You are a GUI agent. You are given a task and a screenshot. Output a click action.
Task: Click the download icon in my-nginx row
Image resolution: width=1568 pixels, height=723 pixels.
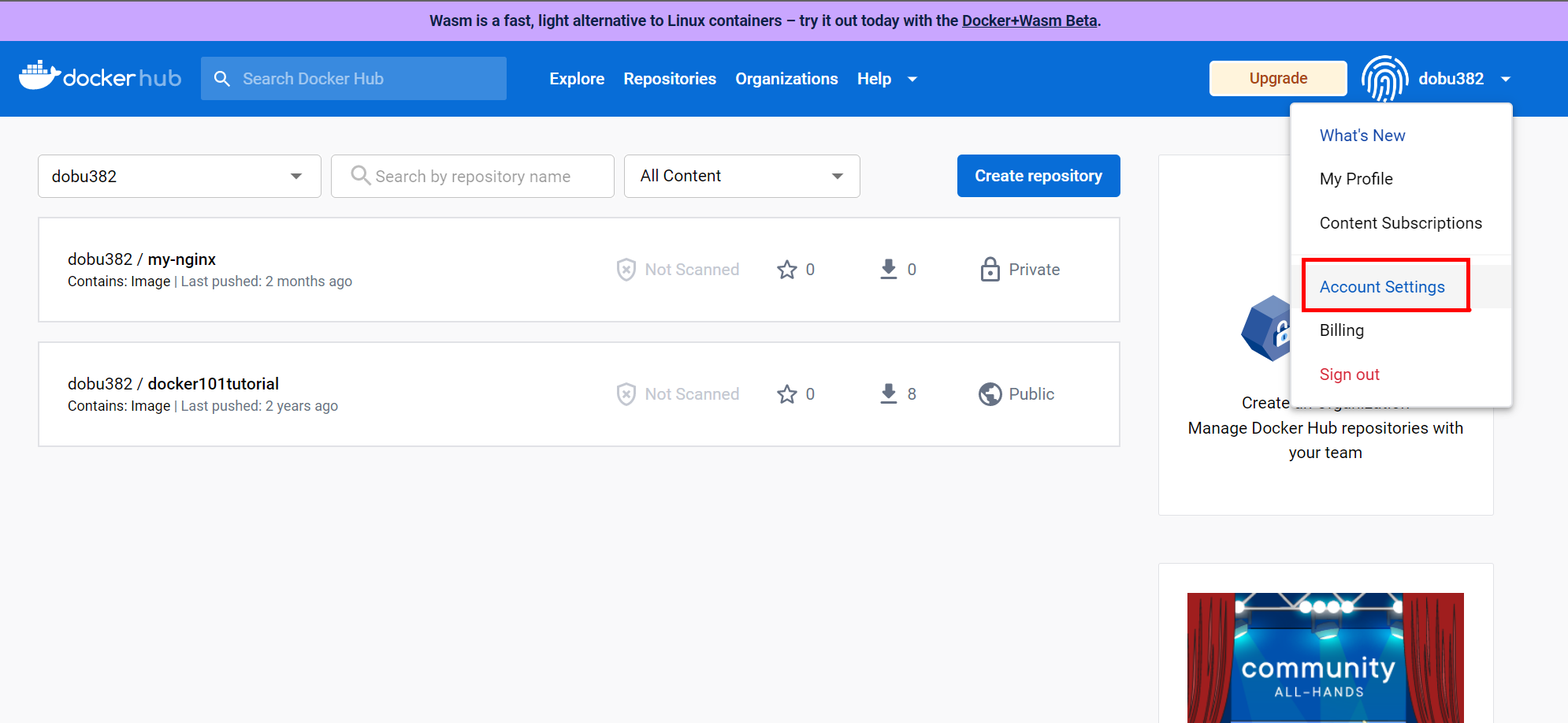coord(889,270)
